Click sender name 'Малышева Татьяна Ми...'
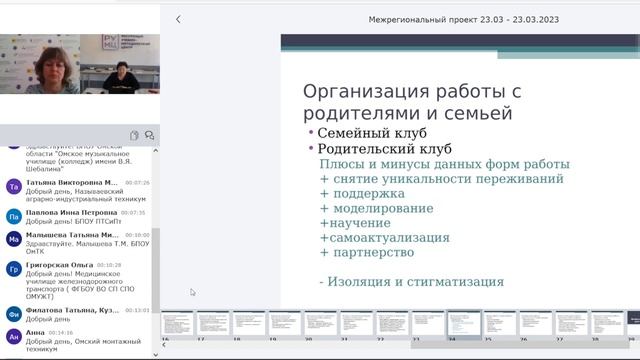The image size is (640, 360). click(x=72, y=235)
